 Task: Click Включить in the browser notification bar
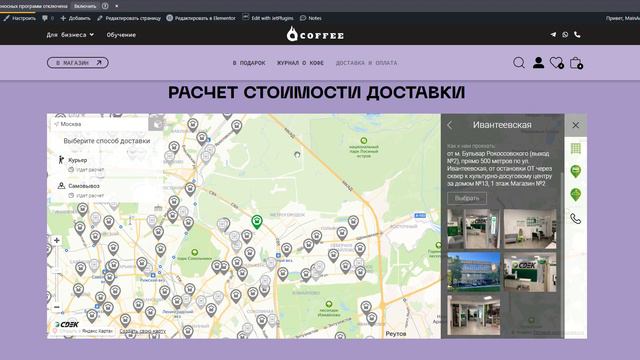click(x=85, y=6)
